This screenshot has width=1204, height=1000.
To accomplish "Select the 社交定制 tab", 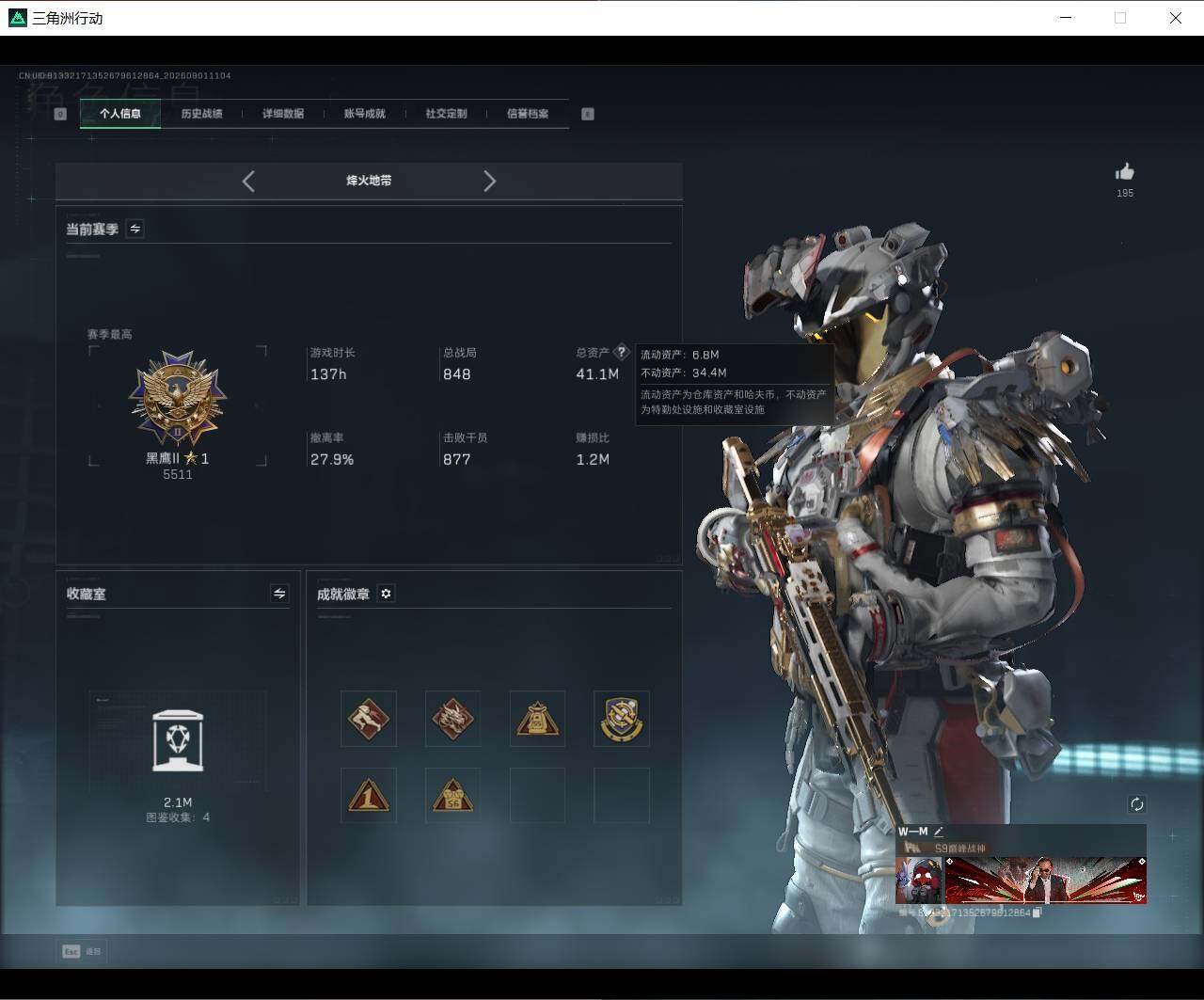I will click(446, 114).
